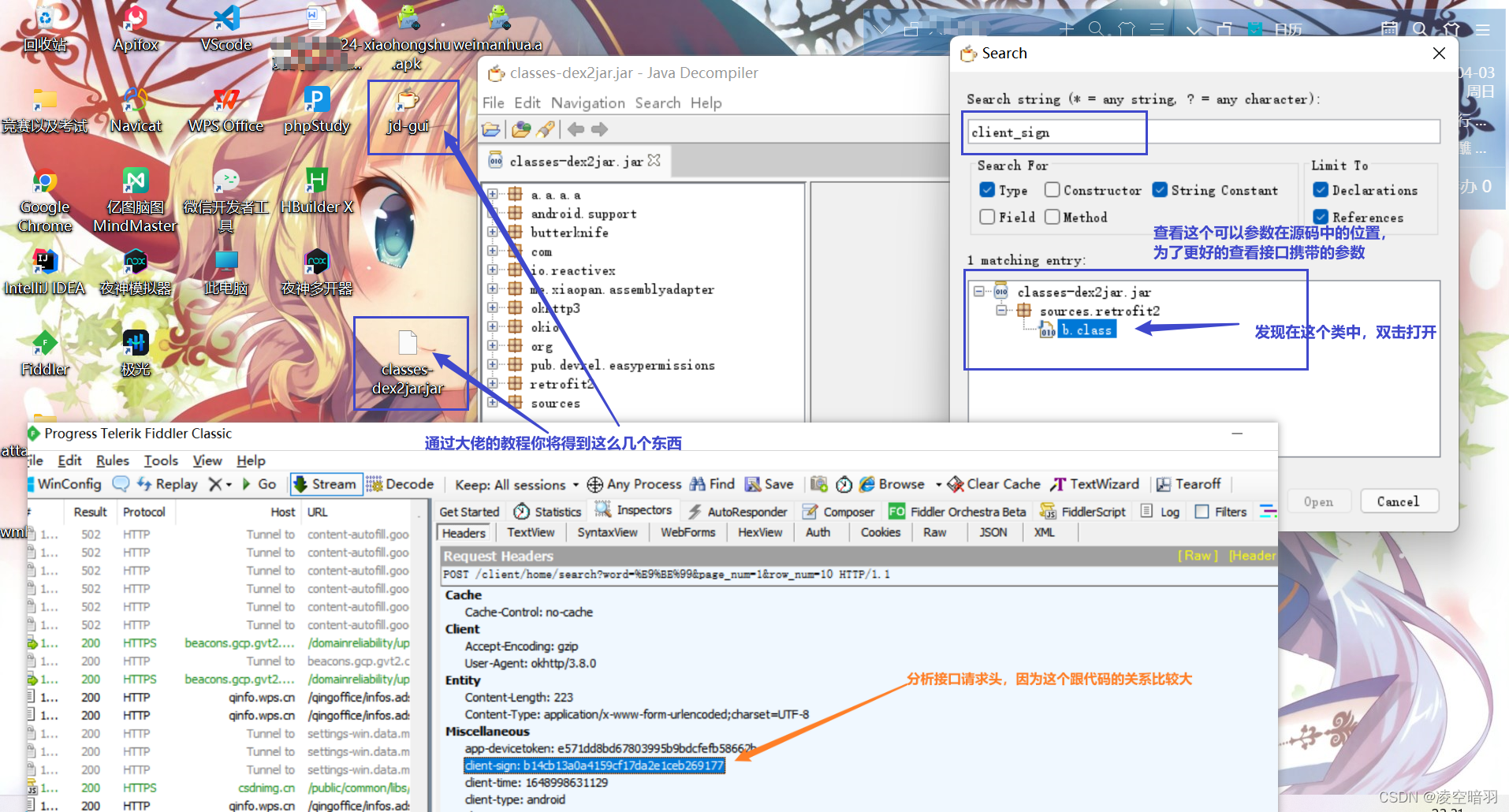Enable Method checkbox in Search dialog
The width and height of the screenshot is (1509, 812).
click(x=1052, y=217)
